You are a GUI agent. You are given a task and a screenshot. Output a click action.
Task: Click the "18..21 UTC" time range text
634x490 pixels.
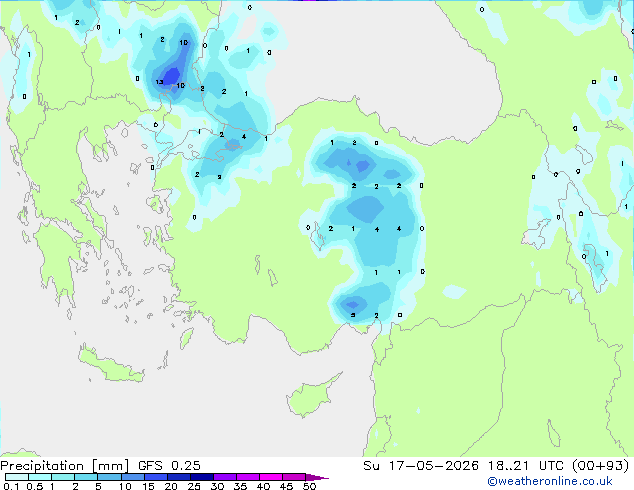click(x=526, y=466)
